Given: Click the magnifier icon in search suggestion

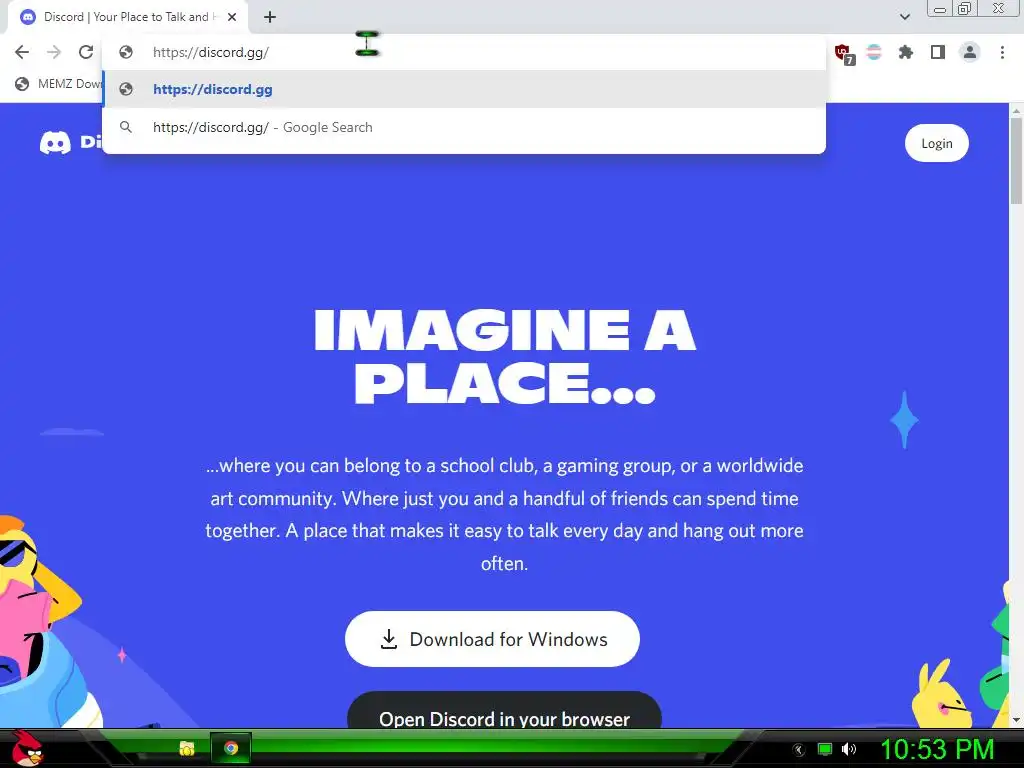Looking at the screenshot, I should click(126, 127).
